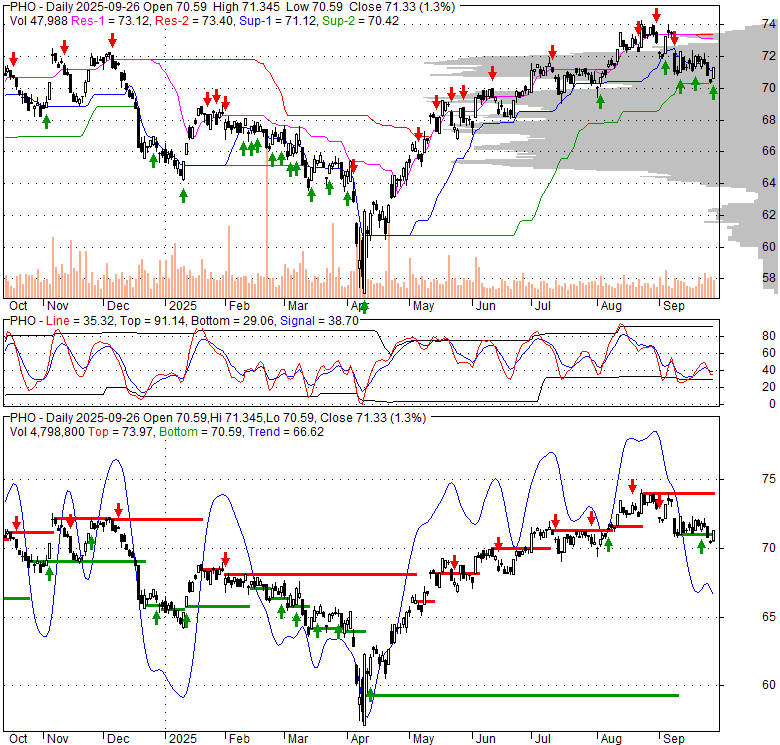Click the 62 price label on top chart axis
The width and height of the screenshot is (780, 745).
(769, 214)
